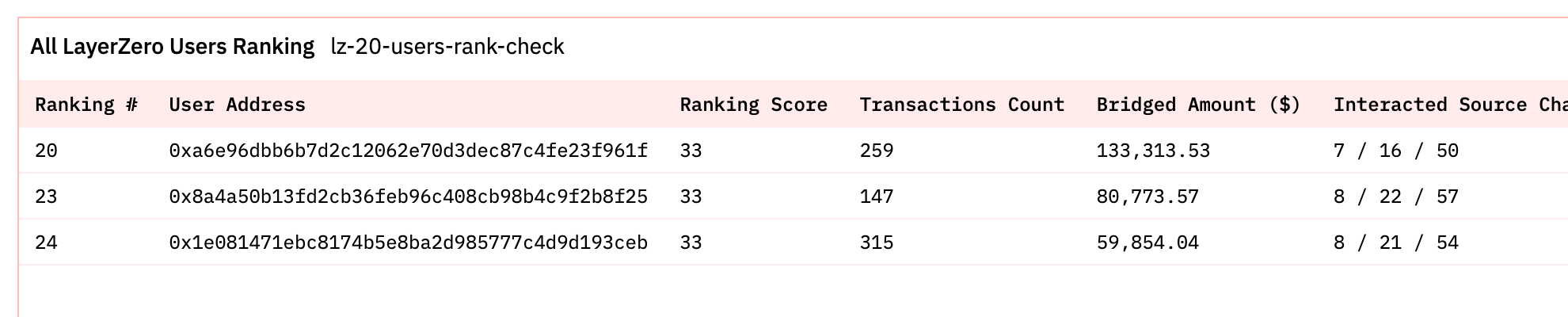Image resolution: width=1568 pixels, height=317 pixels.
Task: Open the lz-20-users-rank-check query link
Action: [x=447, y=47]
